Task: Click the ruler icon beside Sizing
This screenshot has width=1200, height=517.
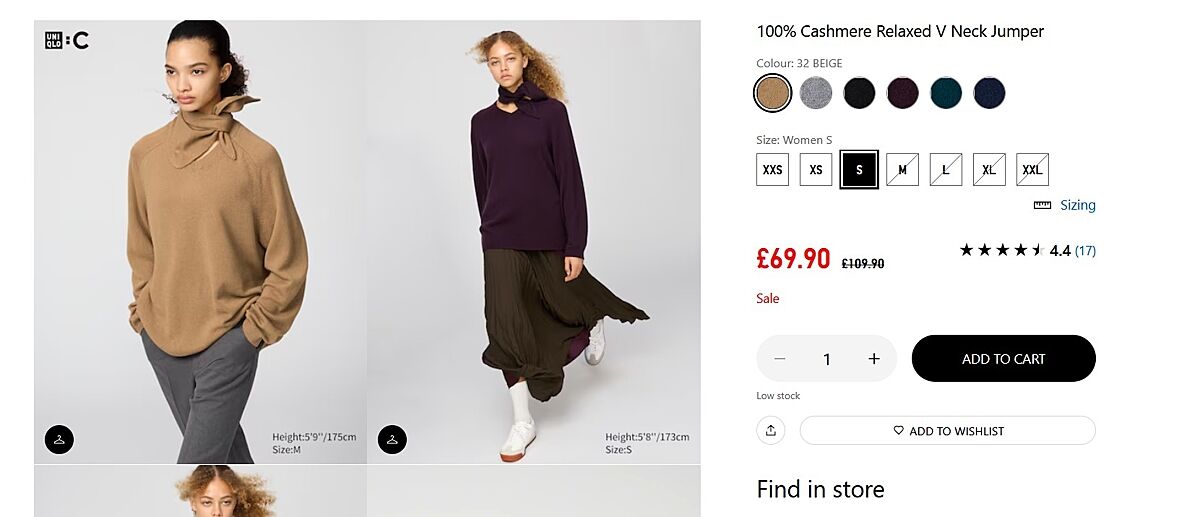Action: pyautogui.click(x=1043, y=205)
